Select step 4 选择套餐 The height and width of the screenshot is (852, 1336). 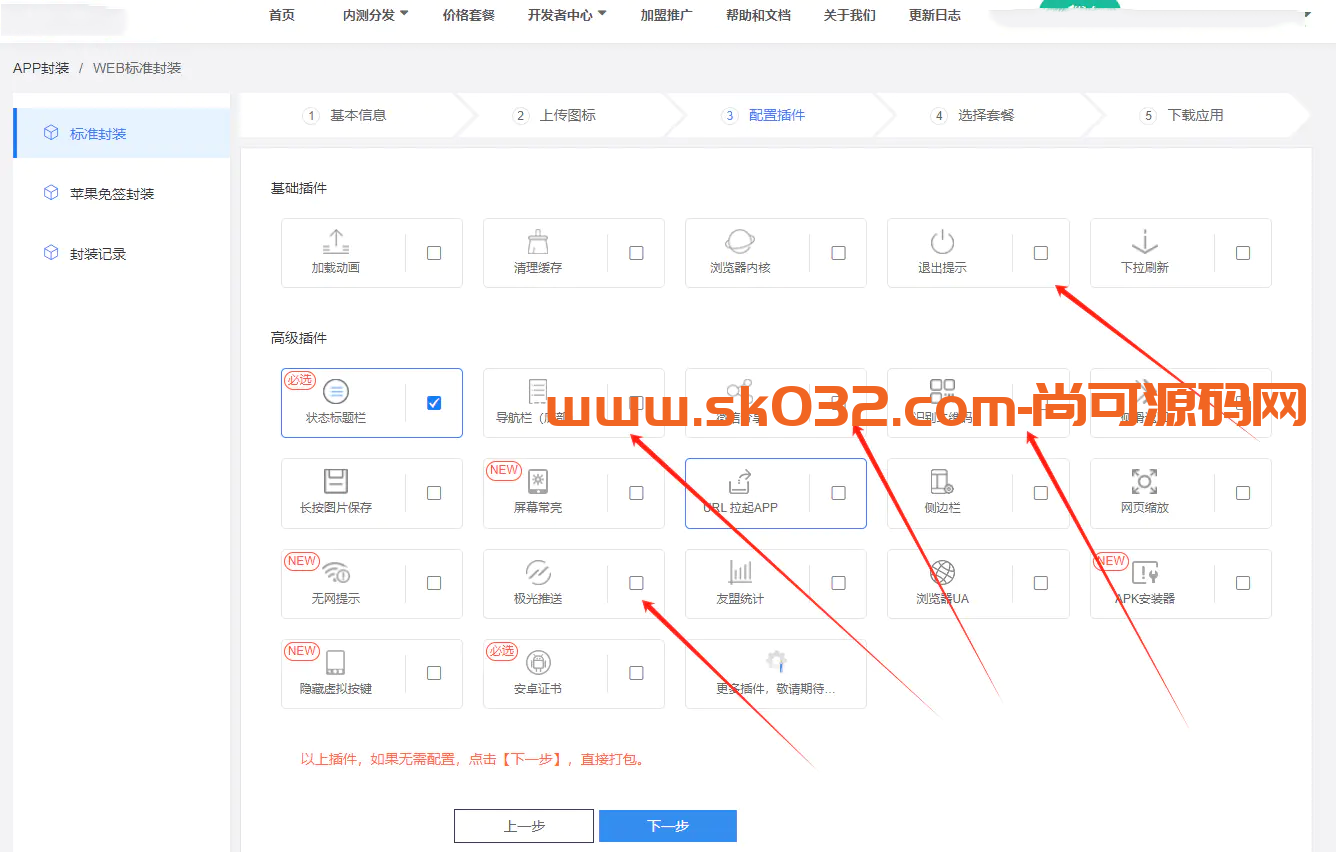[x=972, y=115]
